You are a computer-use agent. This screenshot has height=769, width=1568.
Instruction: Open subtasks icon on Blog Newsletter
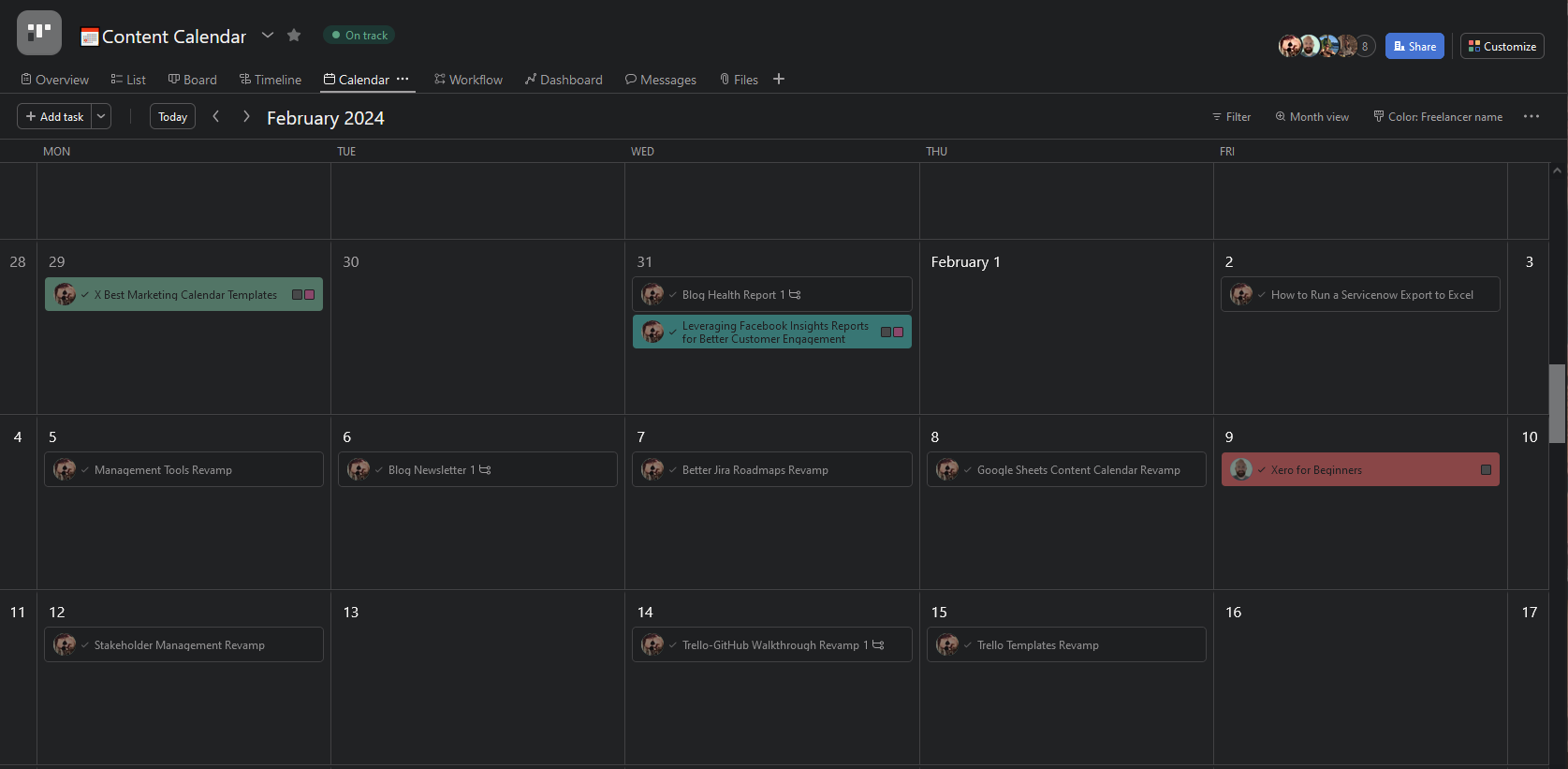(485, 469)
